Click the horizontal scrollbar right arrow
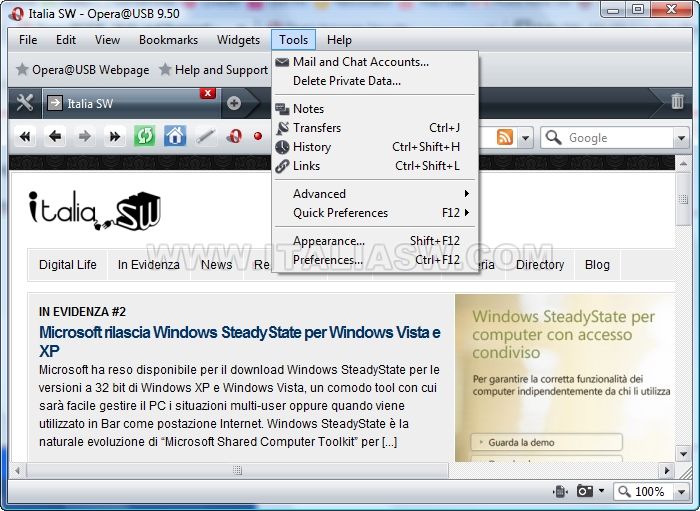This screenshot has height=511, width=700. pyautogui.click(x=667, y=470)
